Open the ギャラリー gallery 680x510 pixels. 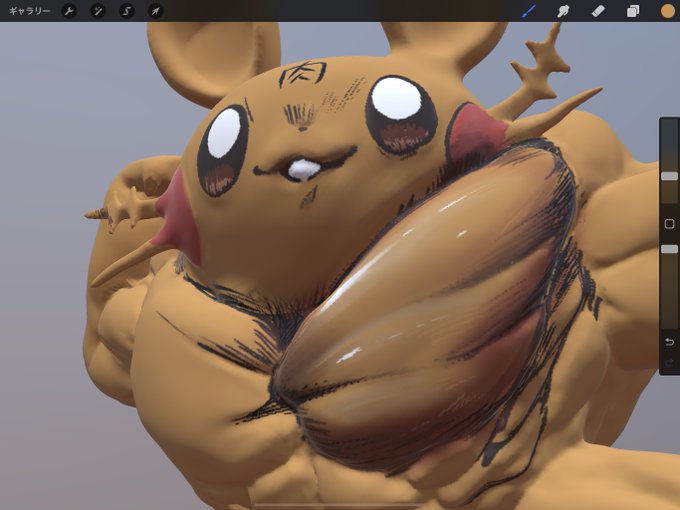(29, 11)
